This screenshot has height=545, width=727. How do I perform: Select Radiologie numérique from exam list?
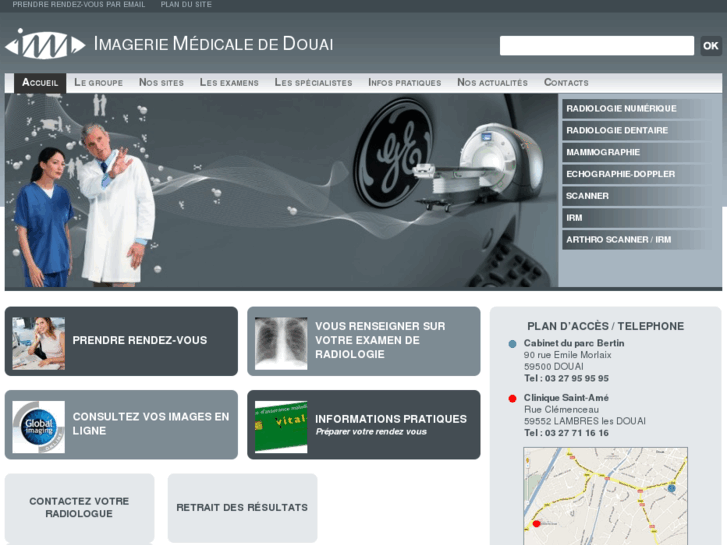pos(621,108)
